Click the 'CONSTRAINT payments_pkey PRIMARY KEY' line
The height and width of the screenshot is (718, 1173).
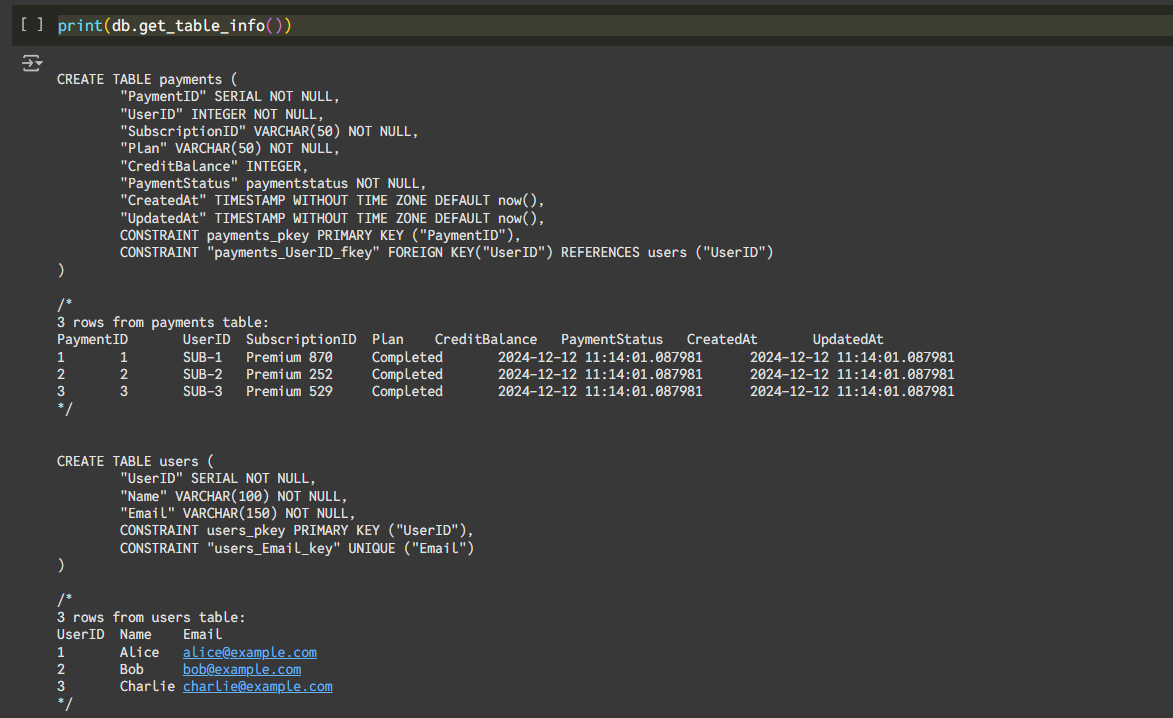click(x=320, y=236)
